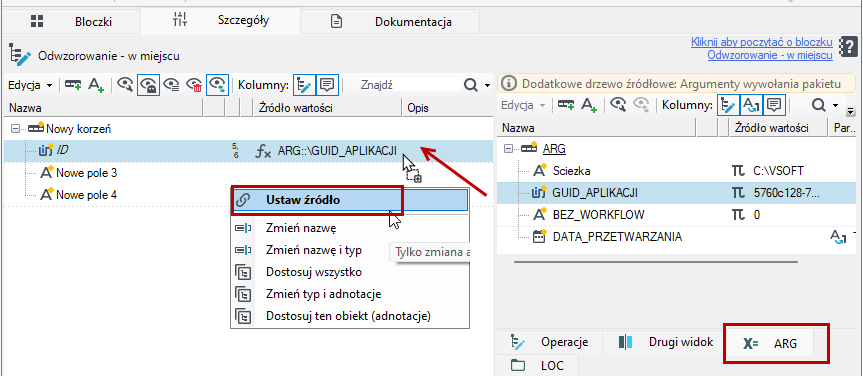Toggle type annotation column button in right panel

point(751,105)
